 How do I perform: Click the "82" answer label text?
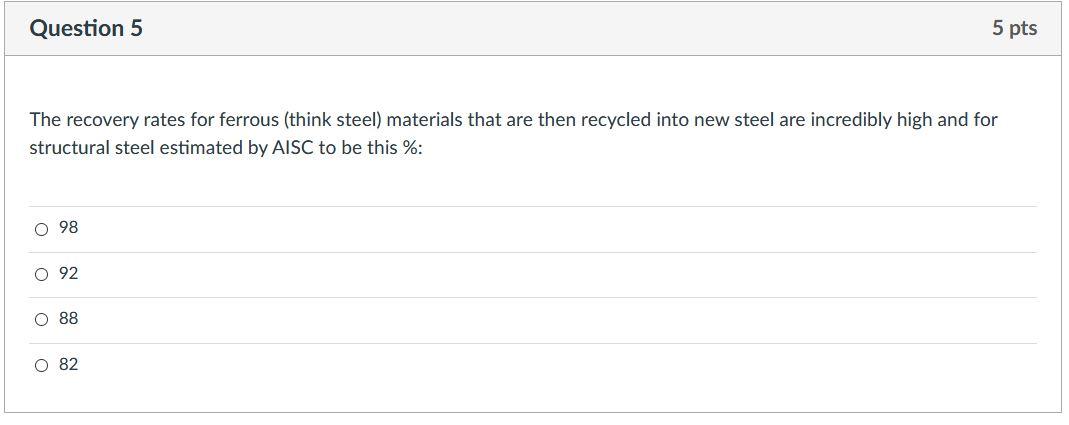click(69, 364)
